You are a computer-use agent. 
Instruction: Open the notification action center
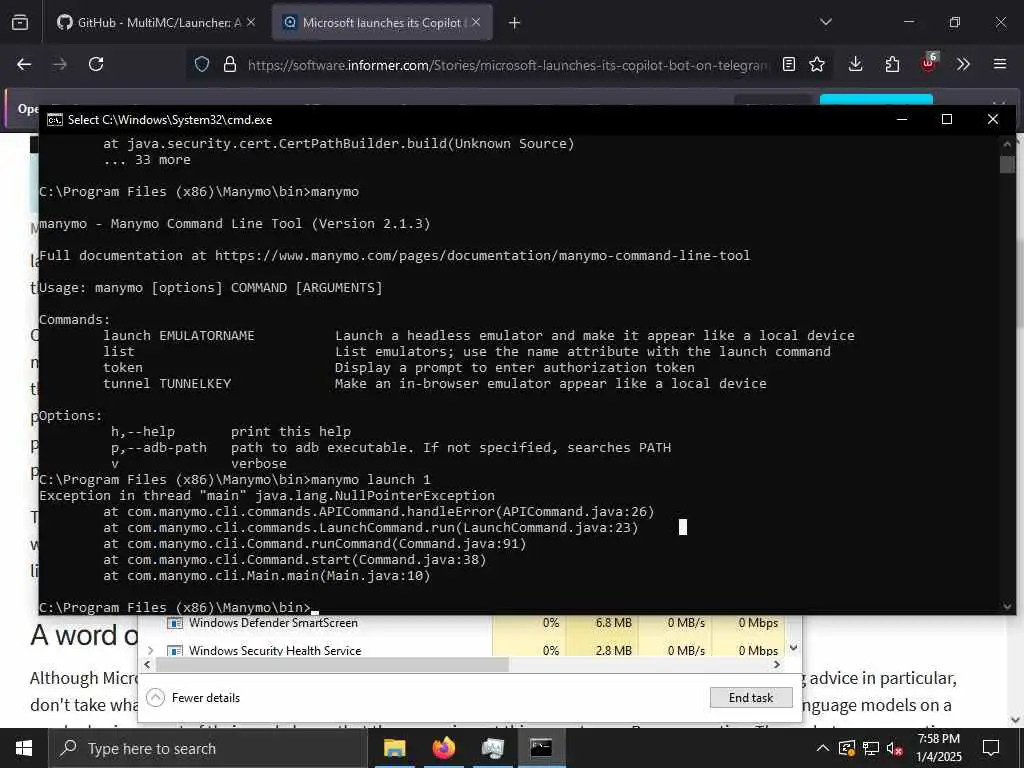(991, 748)
